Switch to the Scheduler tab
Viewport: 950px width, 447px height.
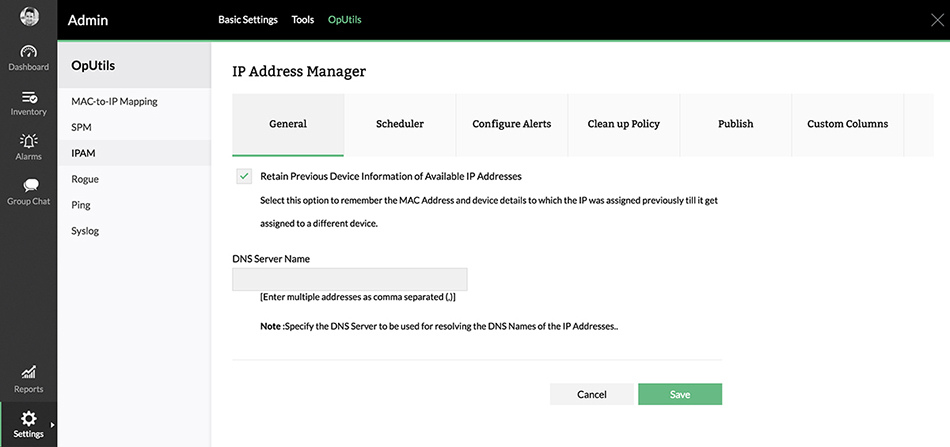click(x=400, y=124)
